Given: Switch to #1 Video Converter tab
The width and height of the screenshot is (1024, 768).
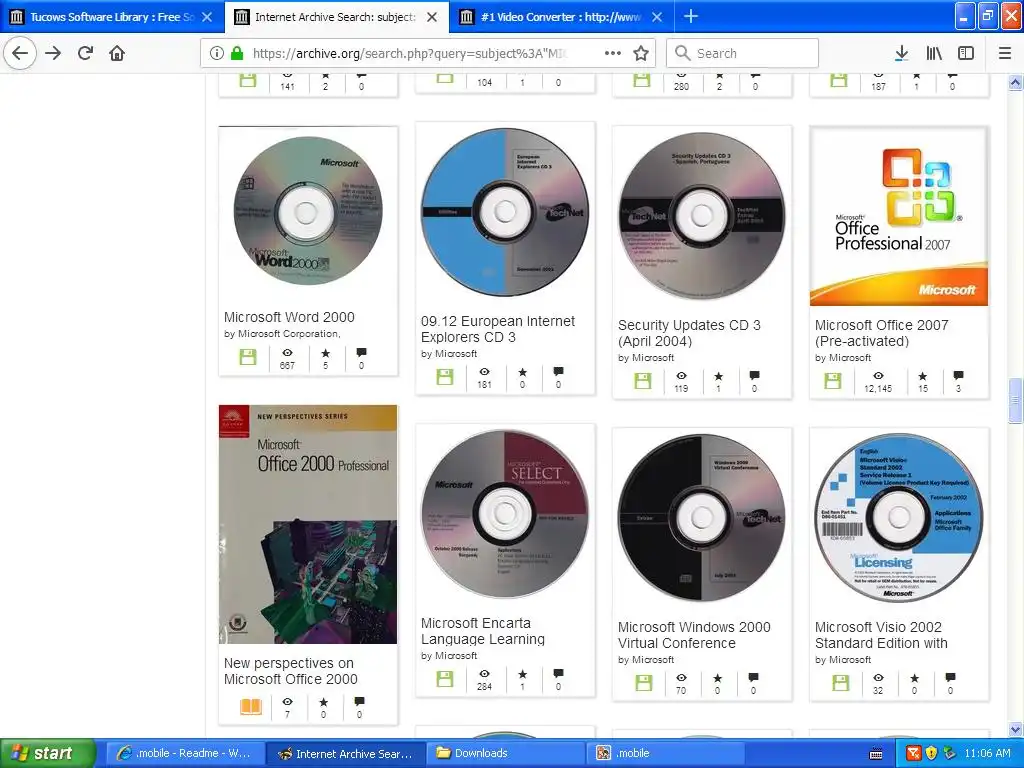Looking at the screenshot, I should click(x=562, y=17).
